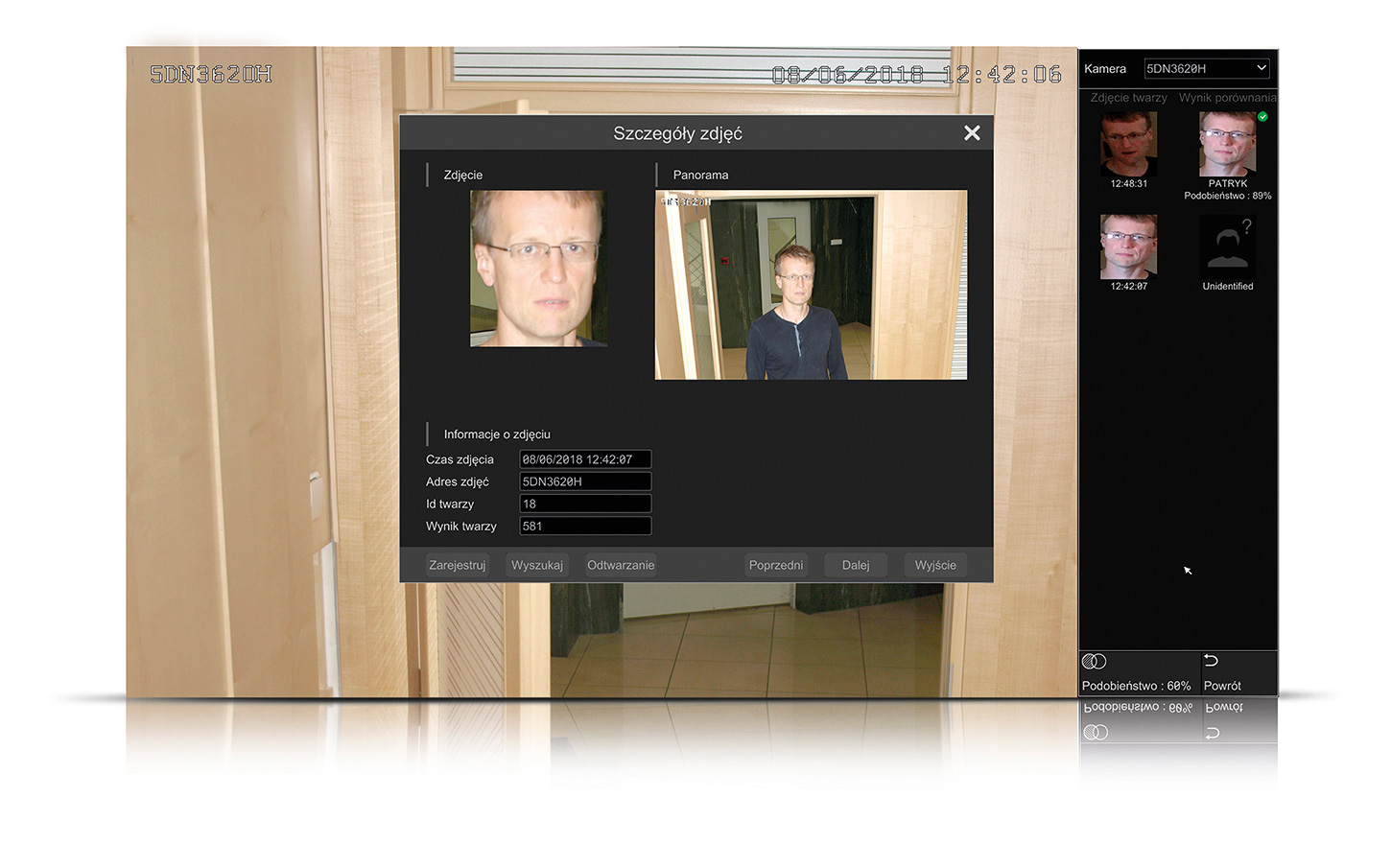
Task: Click the Wynik porównania column header
Action: click(x=1228, y=98)
